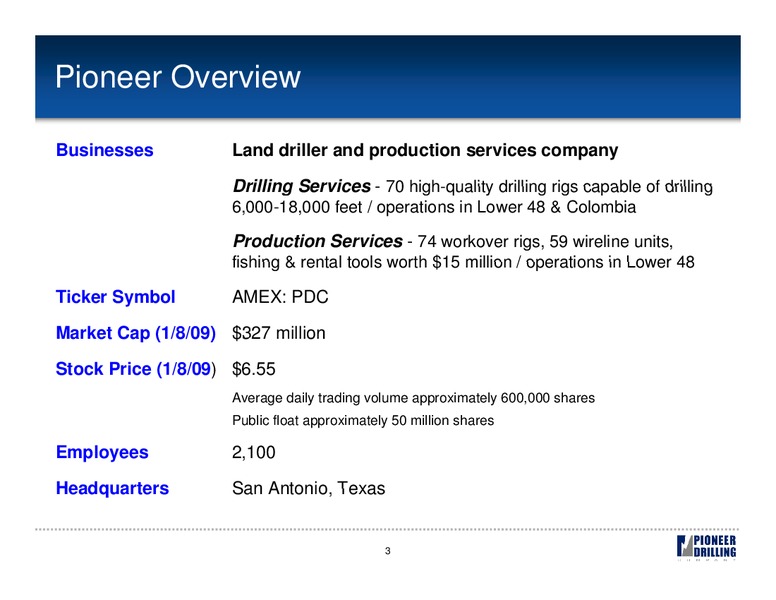Click the 'AMEX: PDC' value
Viewport: 776px width, 600px height.
click(280, 297)
